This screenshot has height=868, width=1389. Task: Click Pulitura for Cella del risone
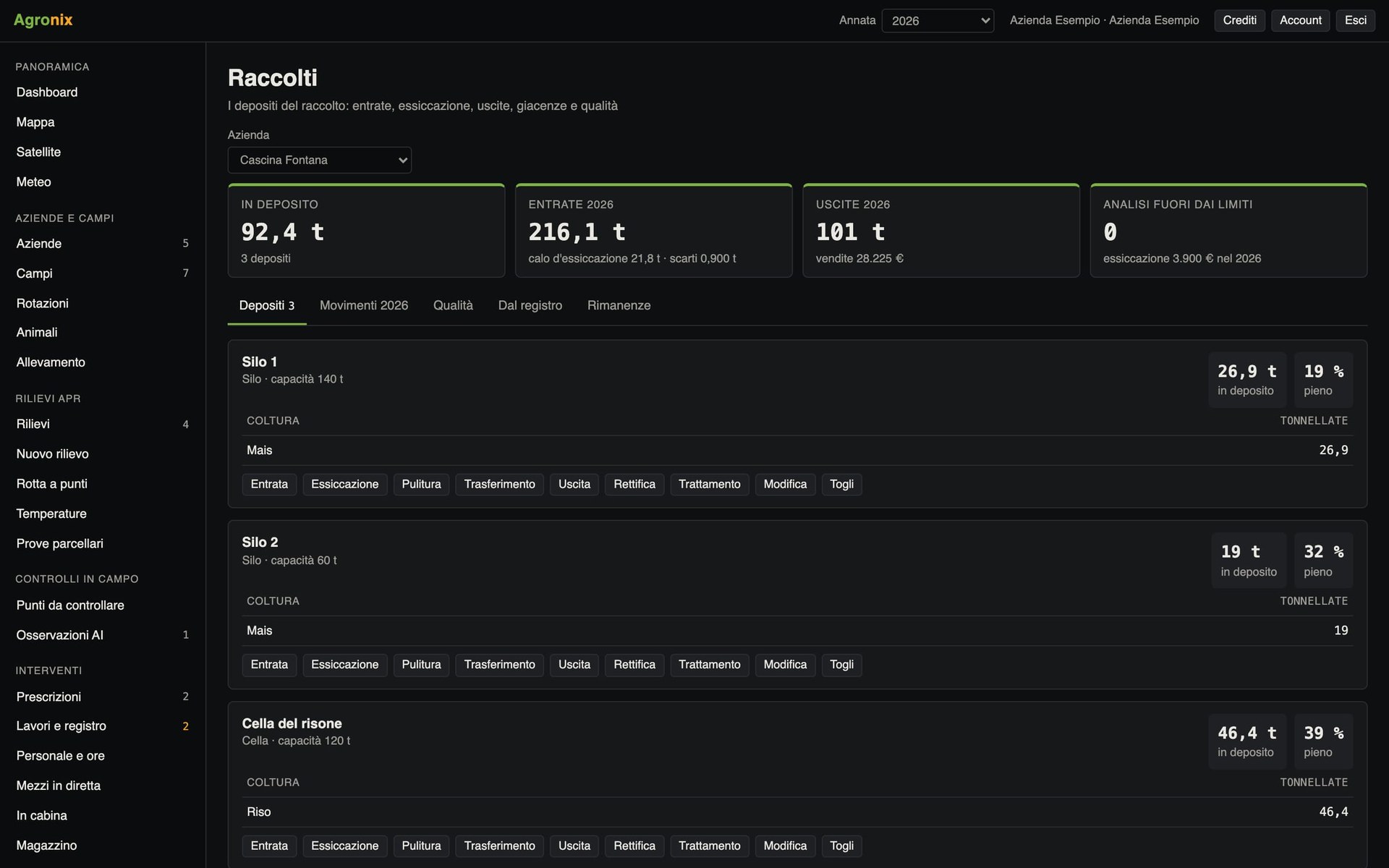click(421, 846)
